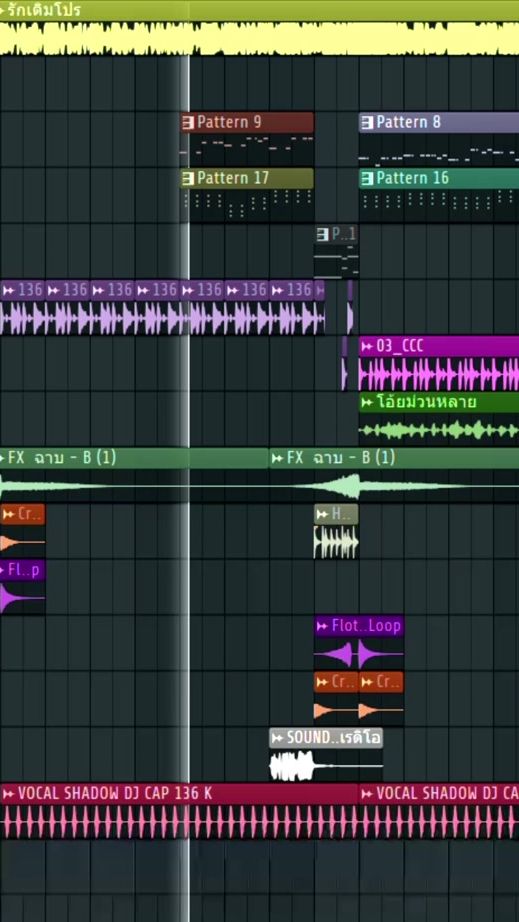This screenshot has width=519, height=922.
Task: Open the Pattern 8 clip menu icon
Action: point(367,122)
